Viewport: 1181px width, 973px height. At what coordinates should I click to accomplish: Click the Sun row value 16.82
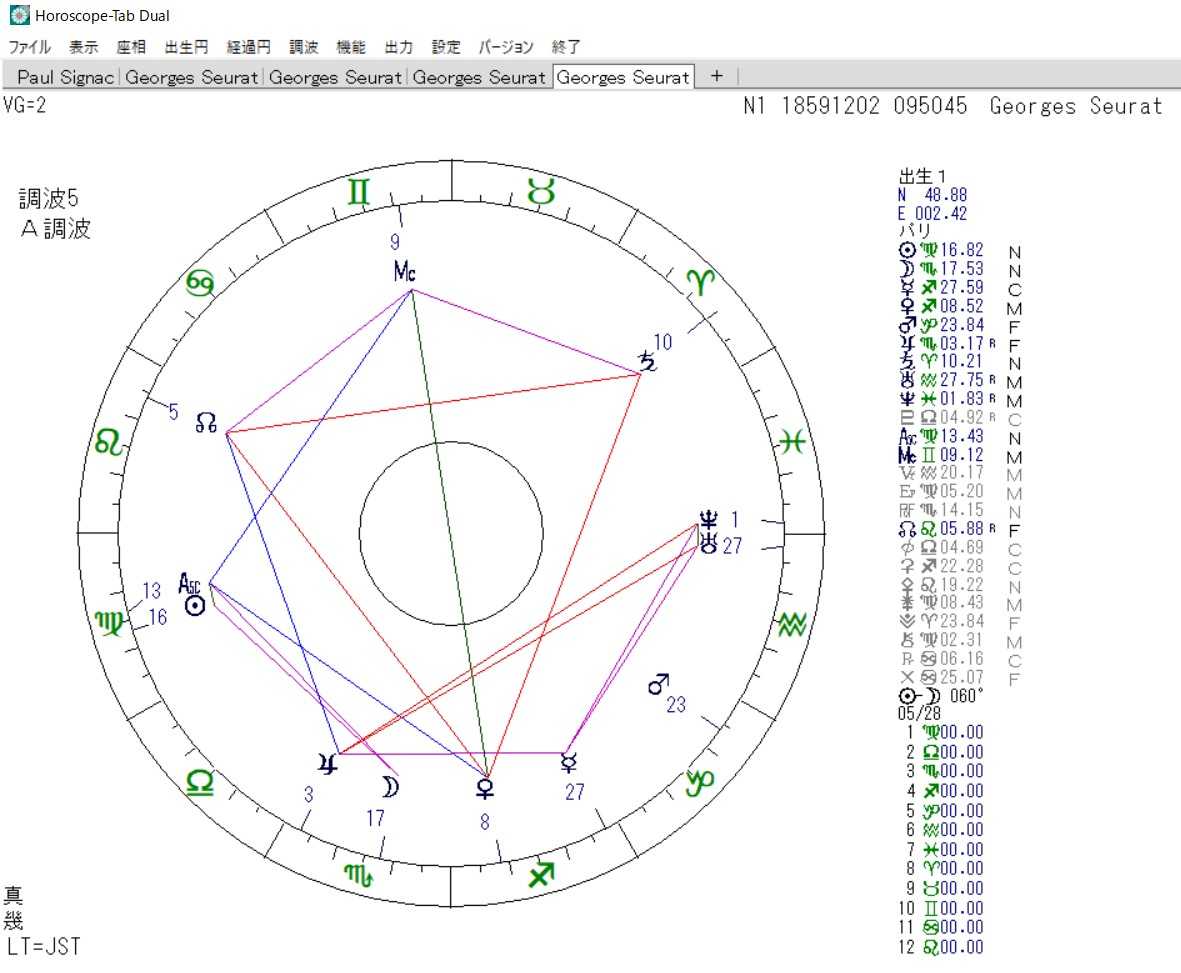click(962, 250)
